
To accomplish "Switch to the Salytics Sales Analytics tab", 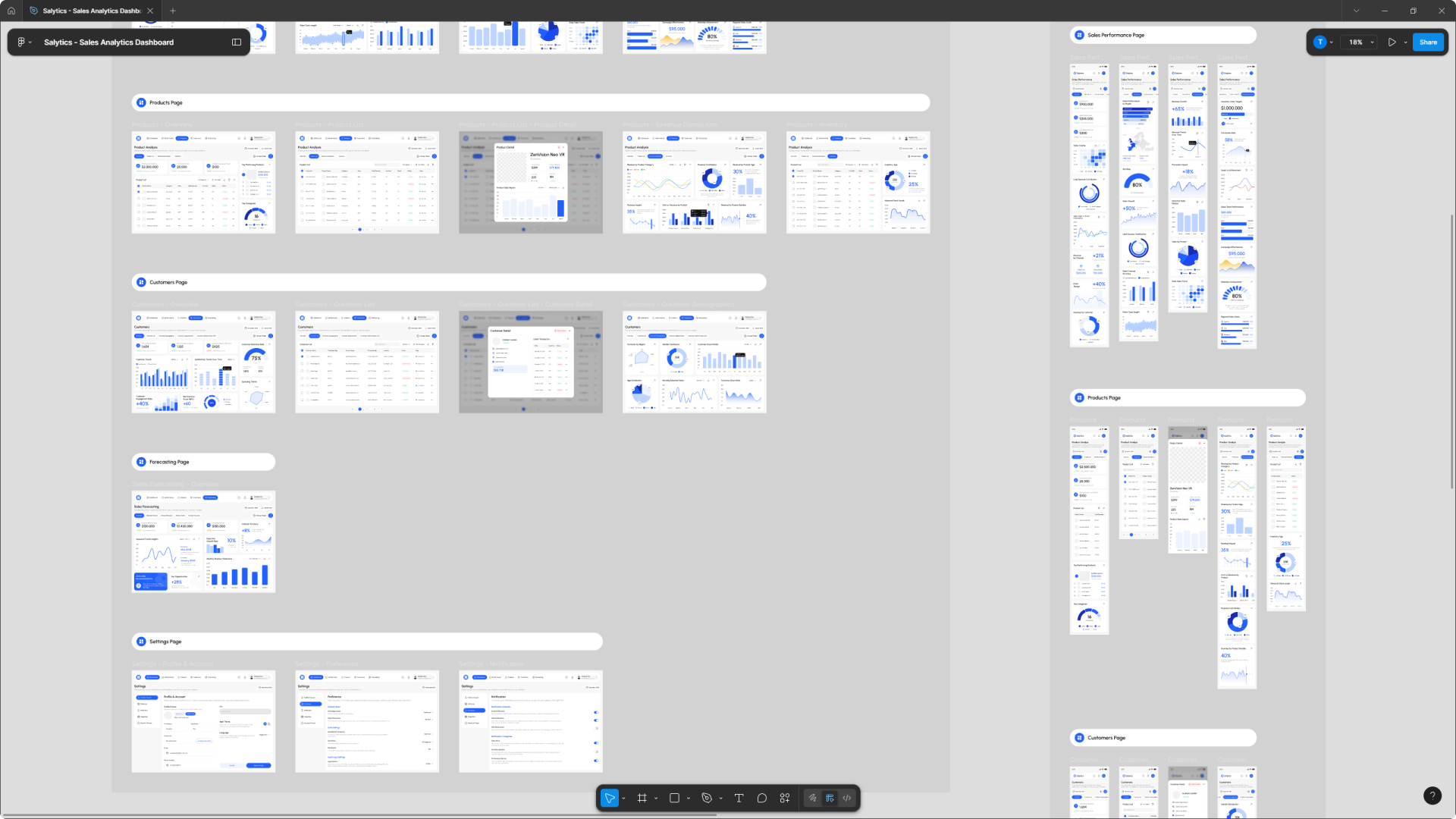I will coord(83,11).
